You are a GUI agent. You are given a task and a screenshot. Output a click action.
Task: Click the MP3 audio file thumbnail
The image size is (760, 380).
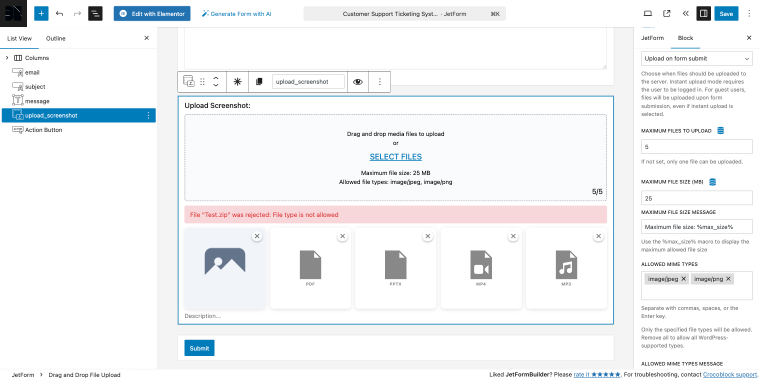click(x=566, y=269)
